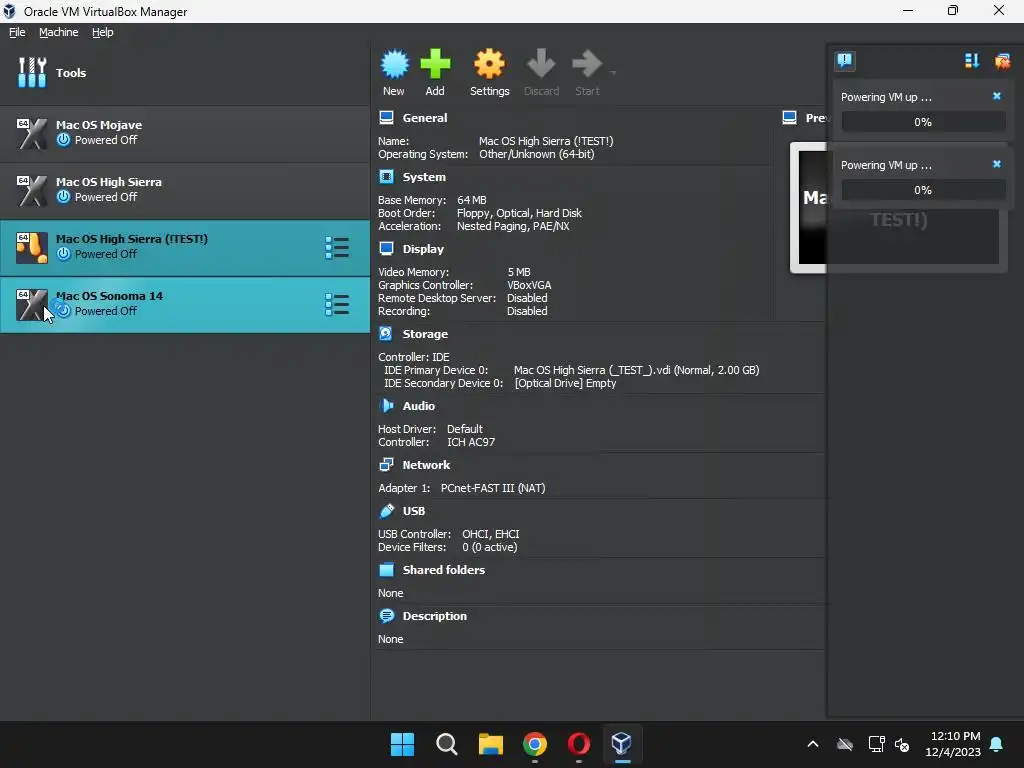
Task: Click the Base Memory 64 MB value
Action: coord(472,200)
